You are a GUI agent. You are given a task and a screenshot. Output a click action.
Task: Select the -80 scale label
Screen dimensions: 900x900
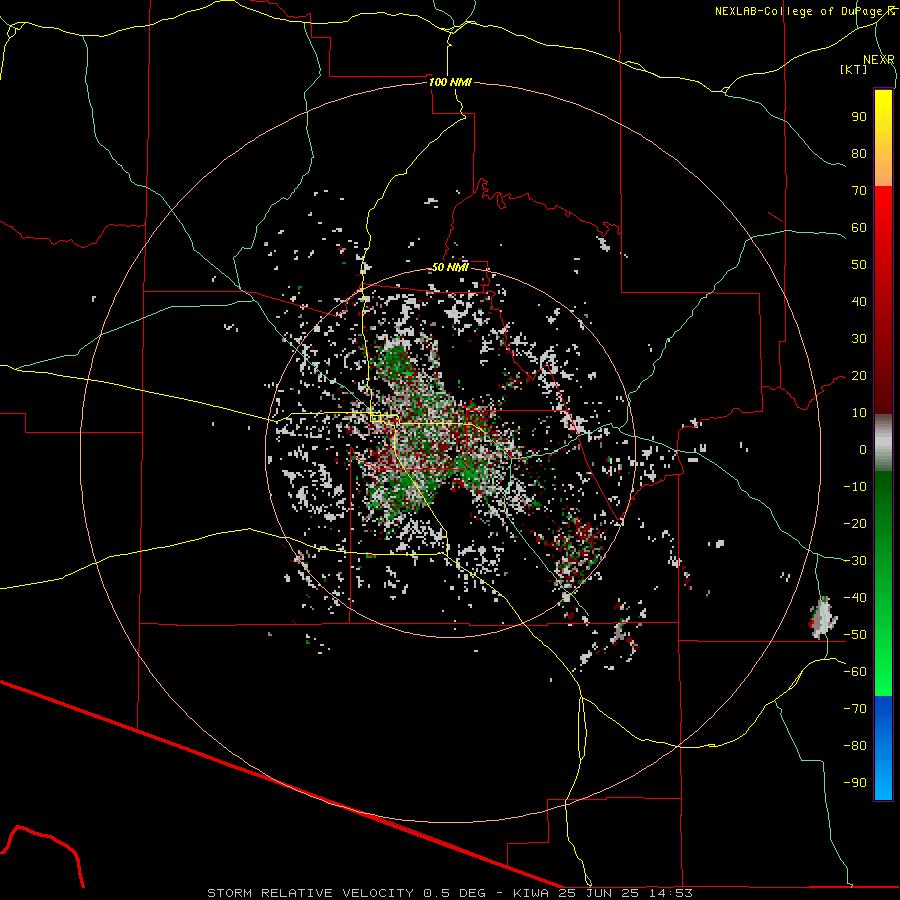tap(855, 746)
